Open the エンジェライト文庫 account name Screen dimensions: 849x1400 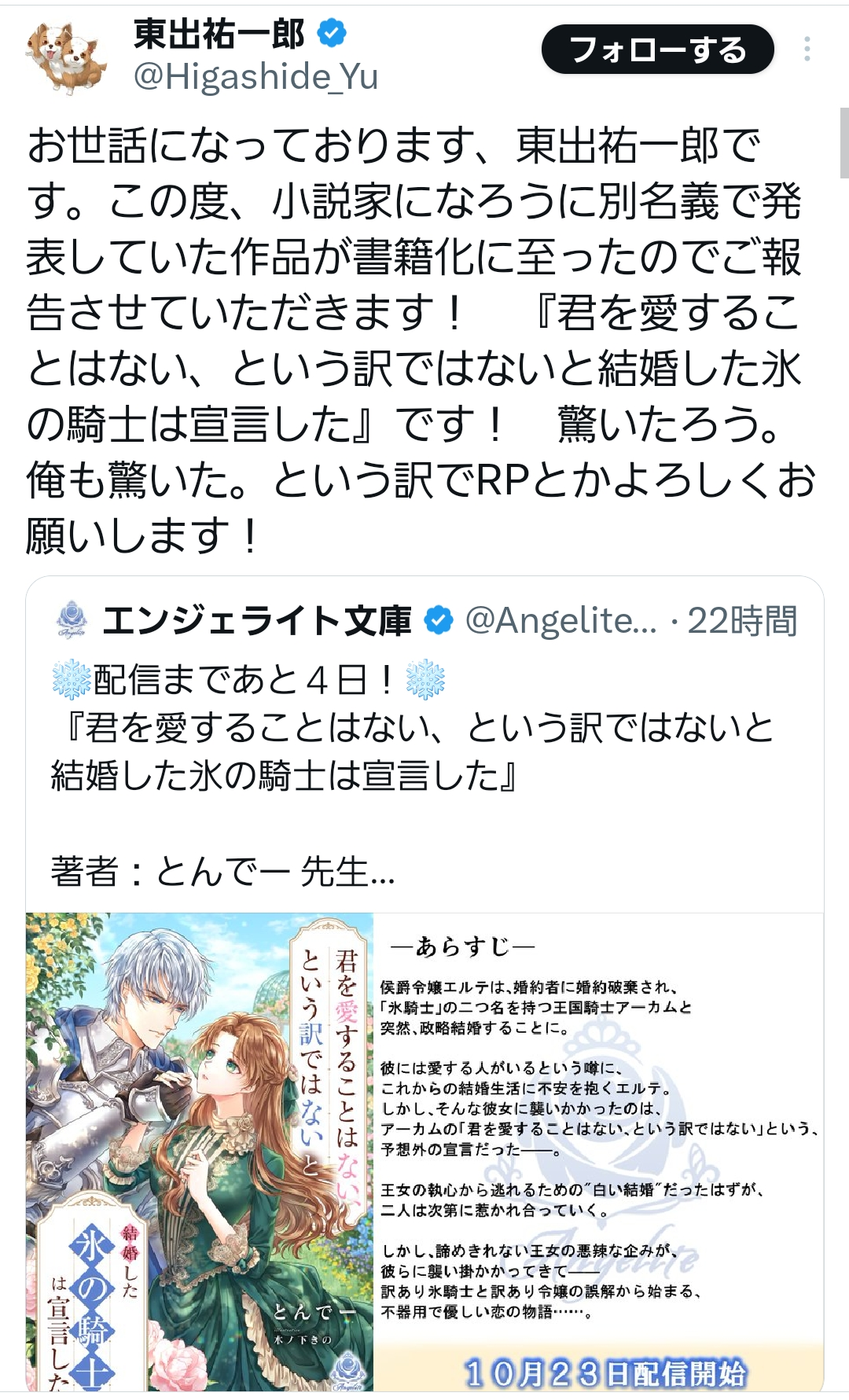(256, 621)
